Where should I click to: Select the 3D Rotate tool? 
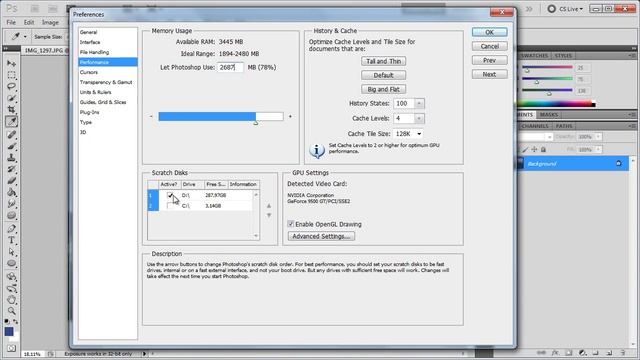11,276
